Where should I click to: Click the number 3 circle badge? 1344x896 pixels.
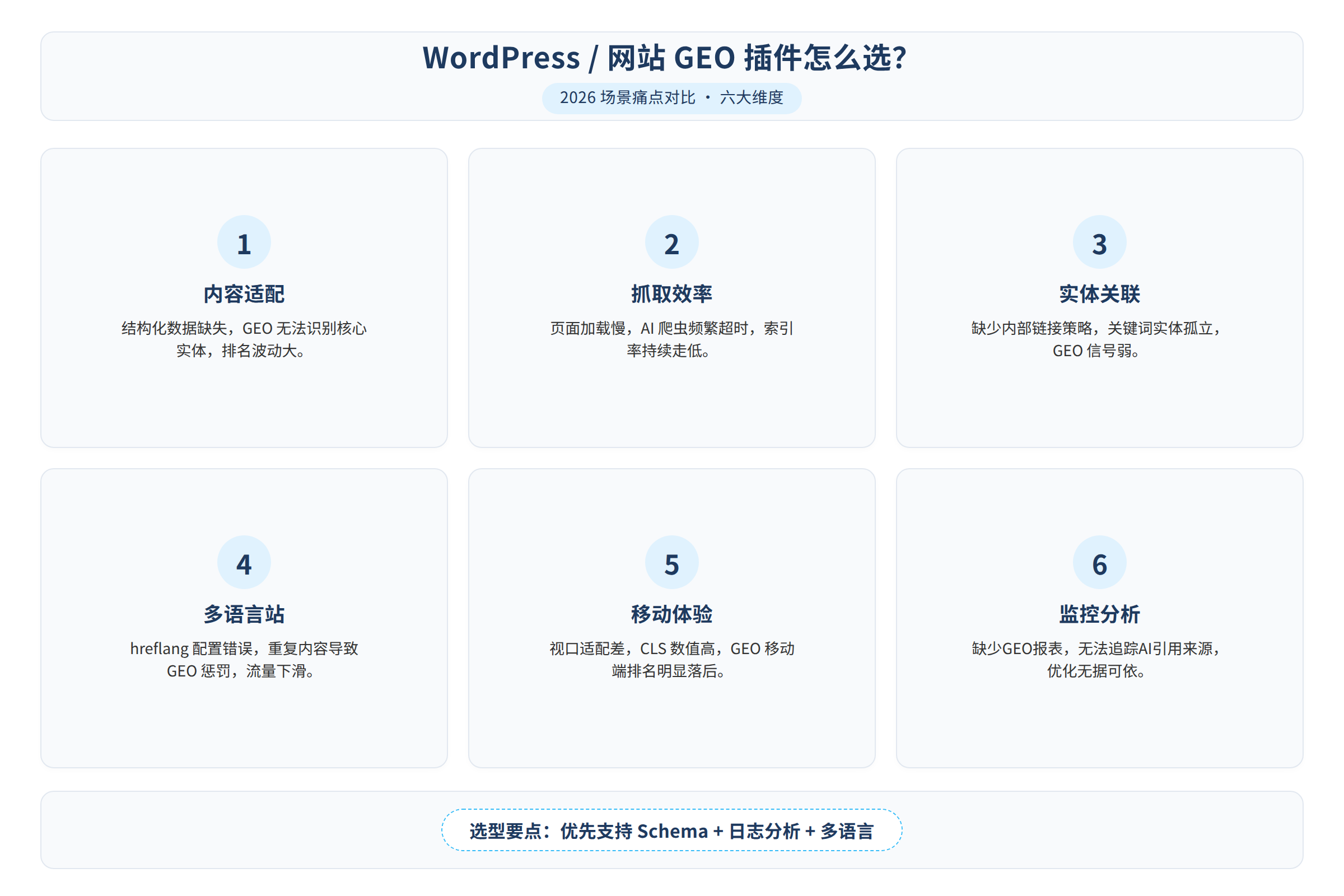[1099, 242]
